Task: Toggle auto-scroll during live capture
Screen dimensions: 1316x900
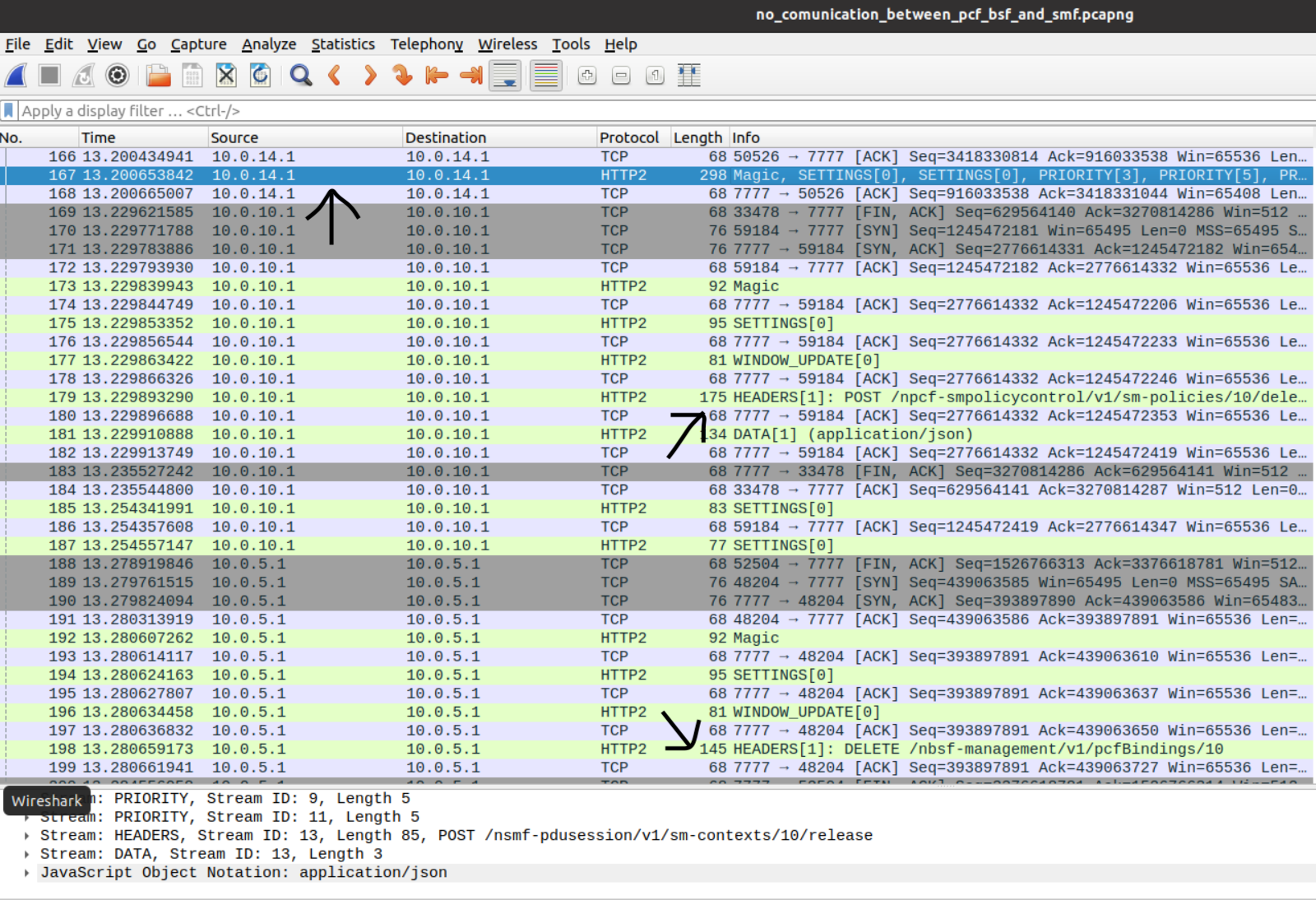Action: (504, 75)
